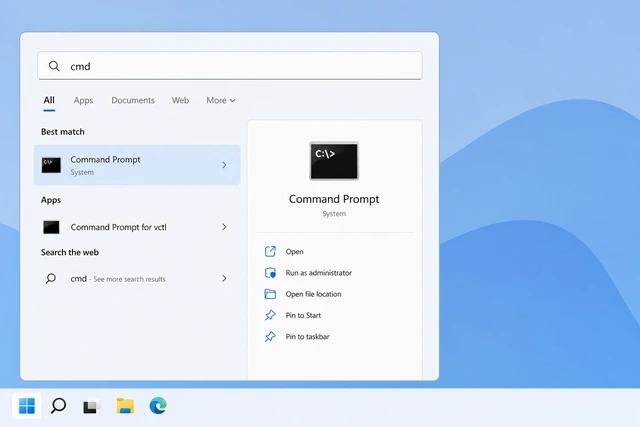
Task: Click the Best match heading
Action: click(62, 131)
